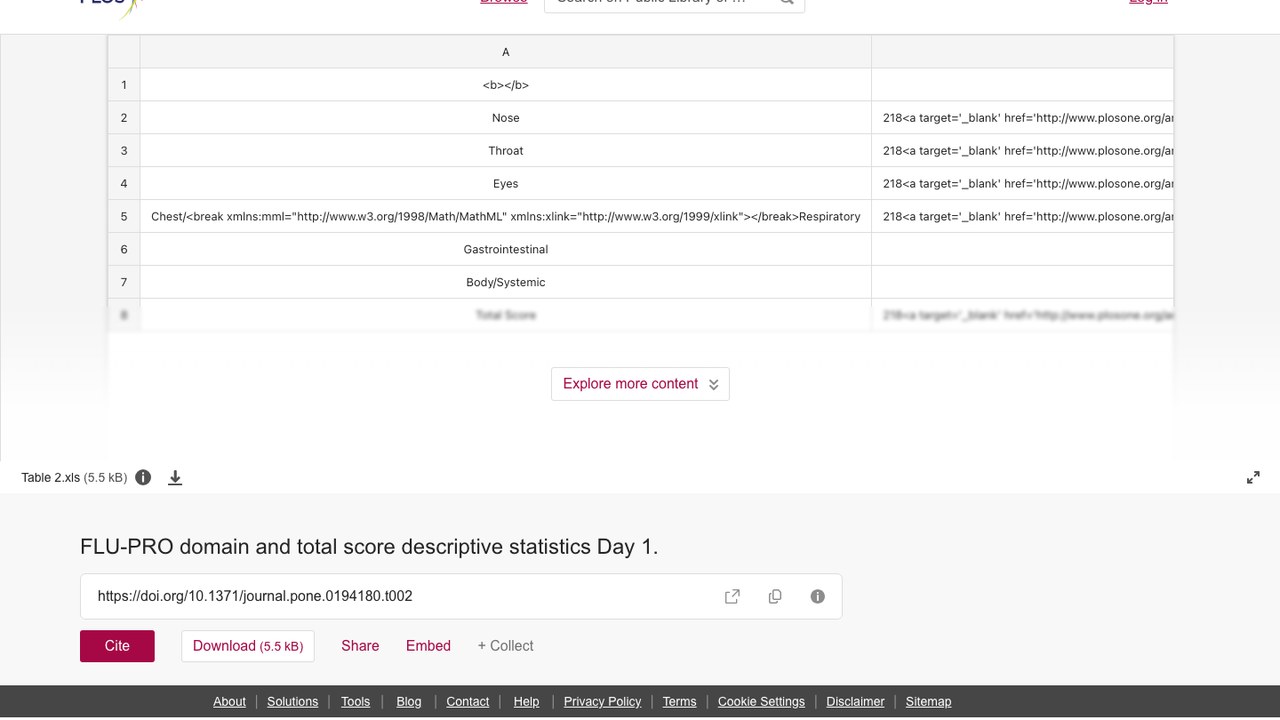
Task: Select the 'Throat' cell in the table
Action: tap(506, 151)
